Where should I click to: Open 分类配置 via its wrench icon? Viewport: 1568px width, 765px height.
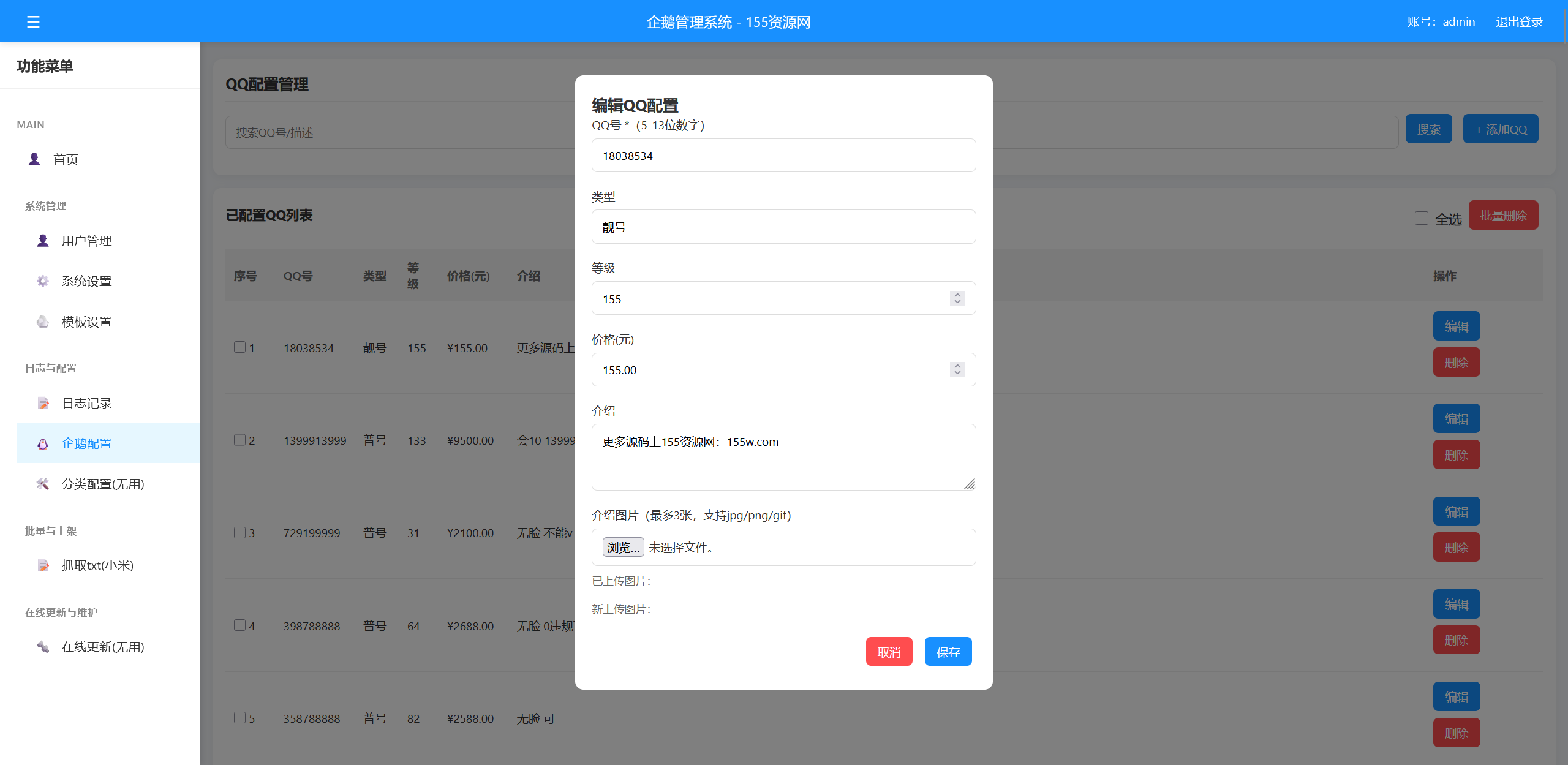[x=42, y=484]
